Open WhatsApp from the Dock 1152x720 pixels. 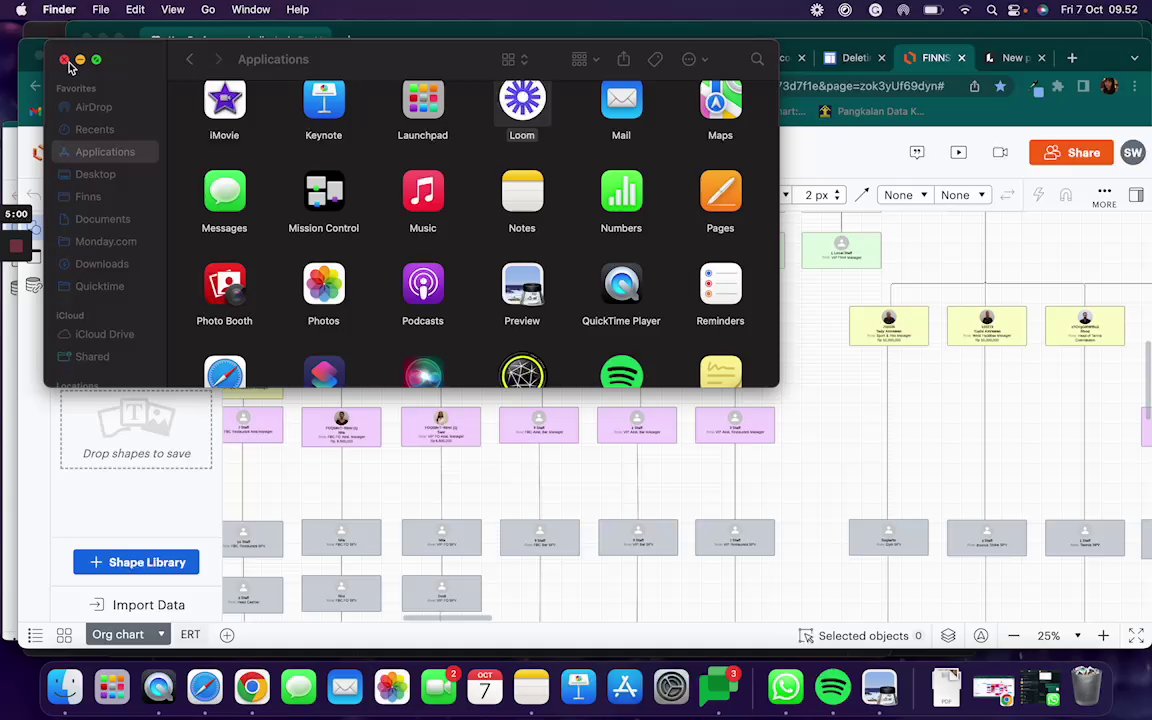pyautogui.click(x=785, y=688)
